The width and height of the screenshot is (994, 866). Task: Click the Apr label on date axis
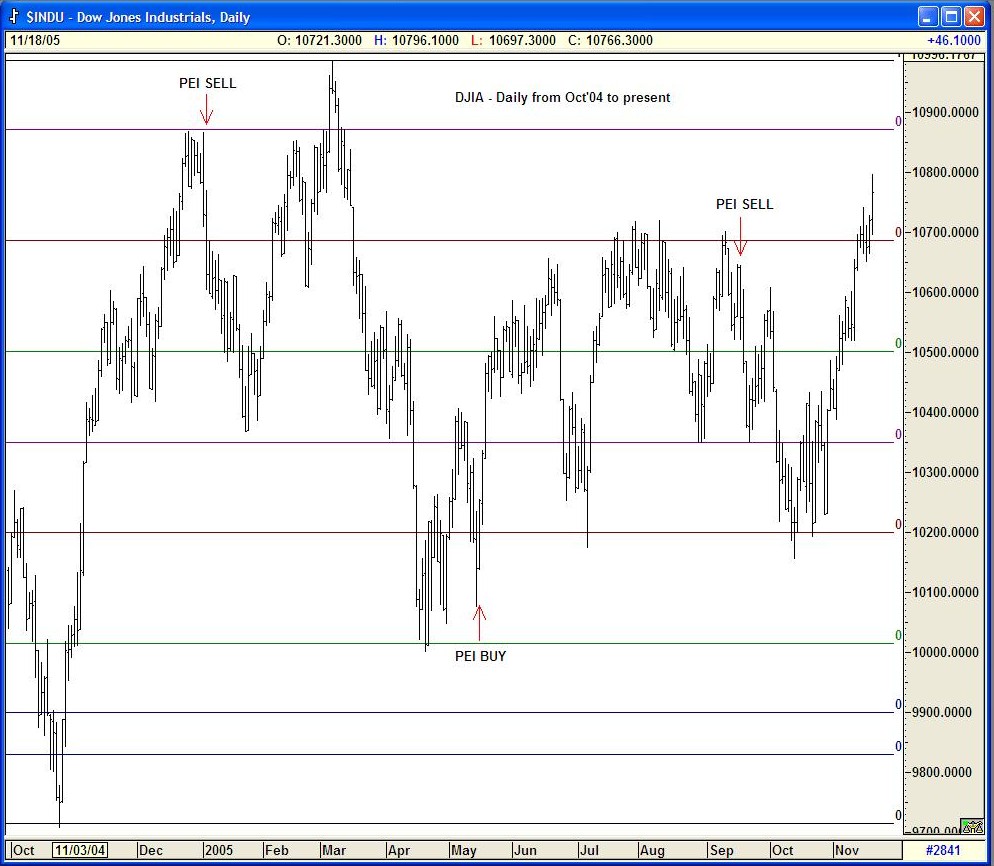pyautogui.click(x=399, y=850)
